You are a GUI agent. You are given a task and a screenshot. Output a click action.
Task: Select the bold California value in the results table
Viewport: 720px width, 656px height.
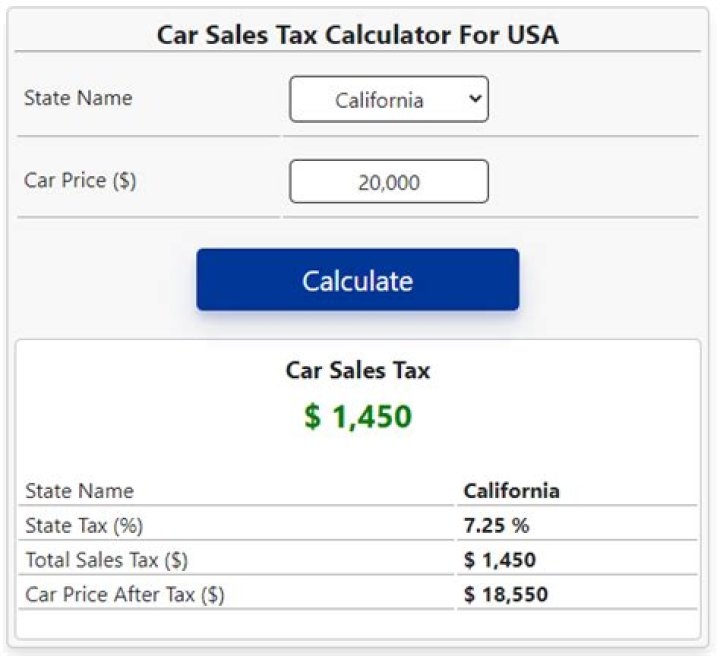point(511,491)
